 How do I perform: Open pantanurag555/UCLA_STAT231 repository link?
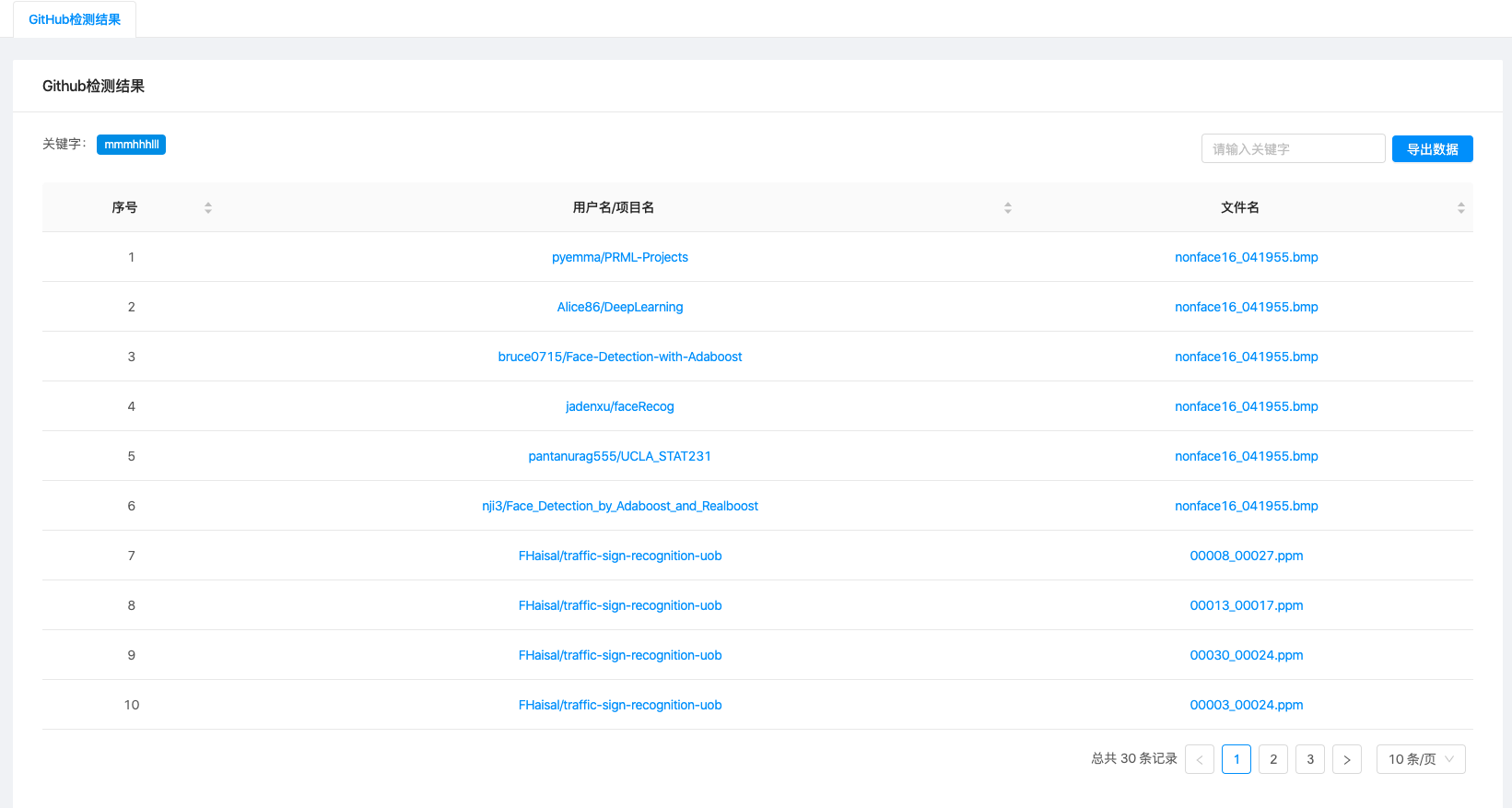(620, 456)
